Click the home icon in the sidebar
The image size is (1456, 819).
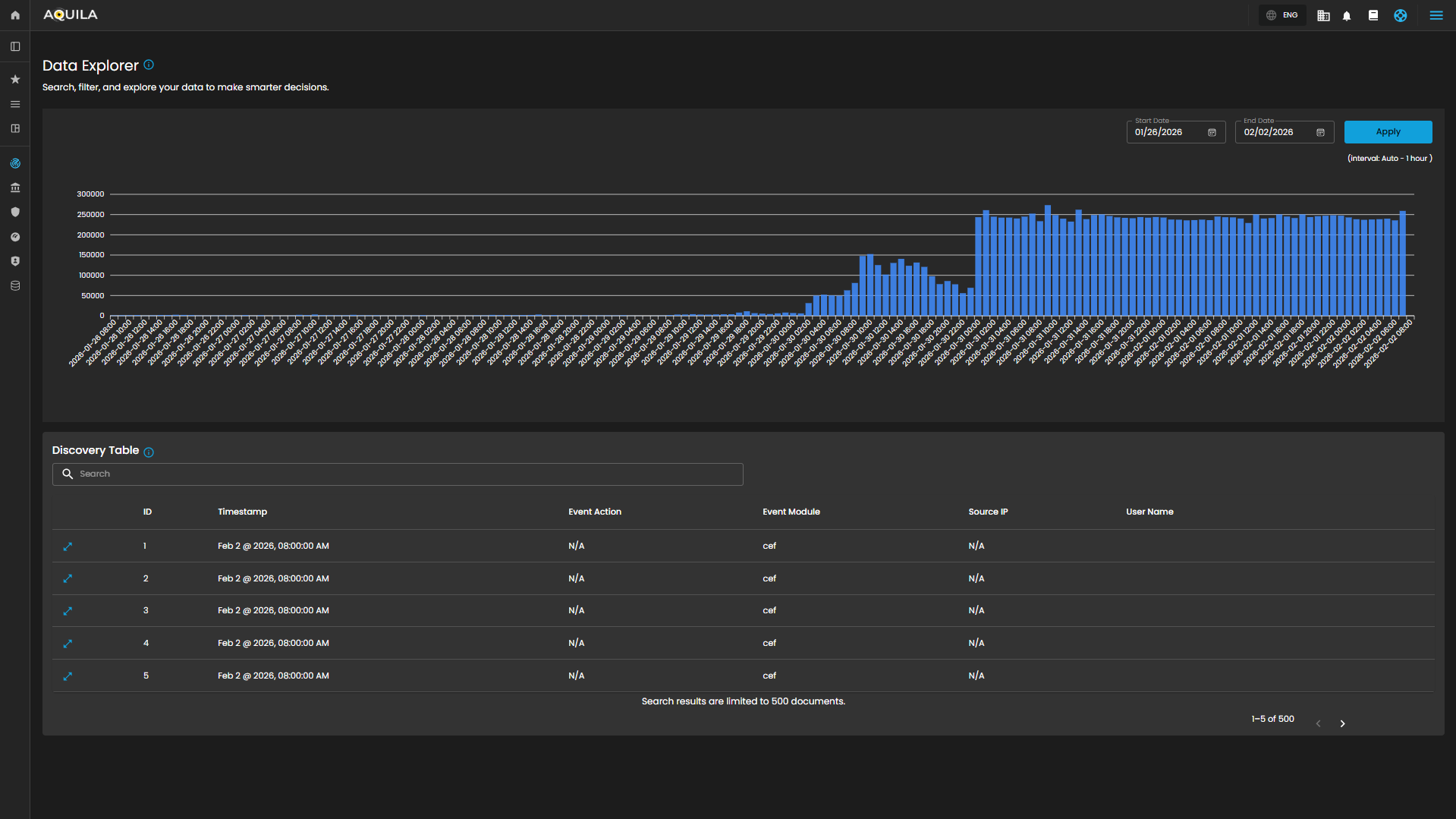[x=15, y=15]
